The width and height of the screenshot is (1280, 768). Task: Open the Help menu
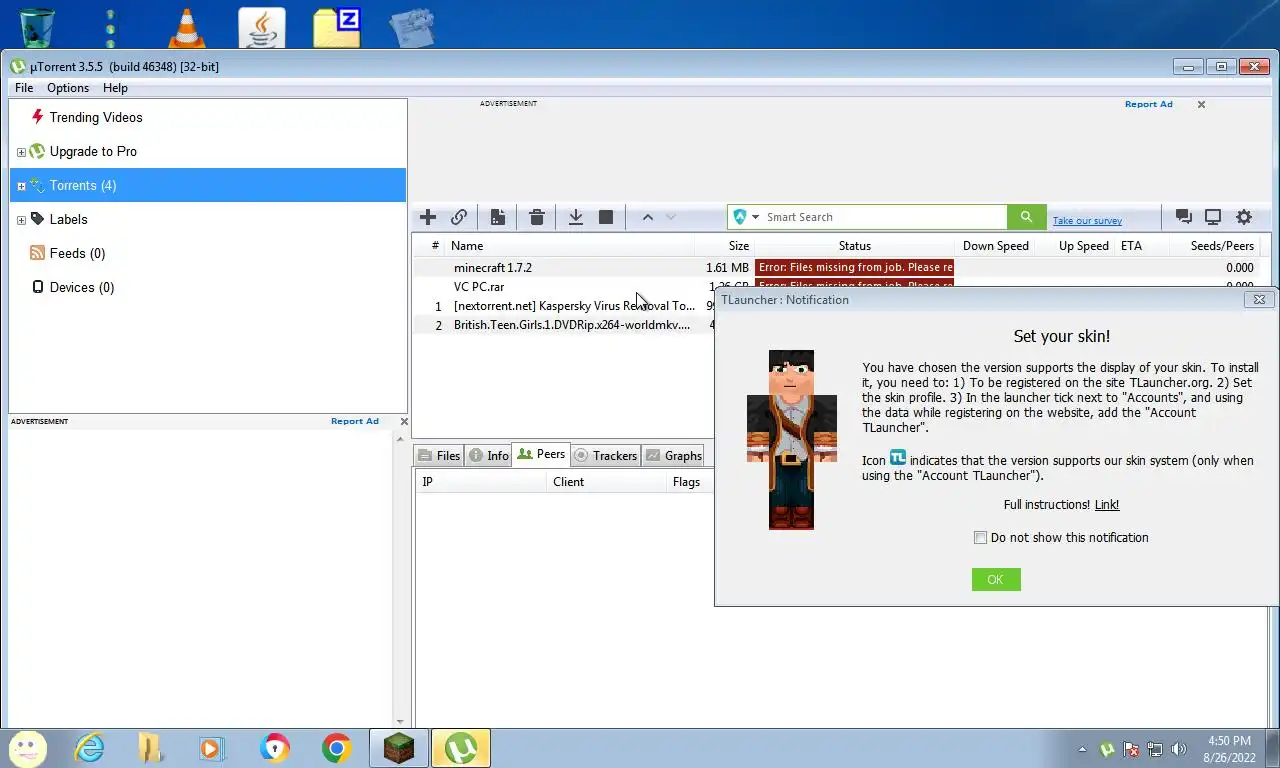pyautogui.click(x=115, y=88)
